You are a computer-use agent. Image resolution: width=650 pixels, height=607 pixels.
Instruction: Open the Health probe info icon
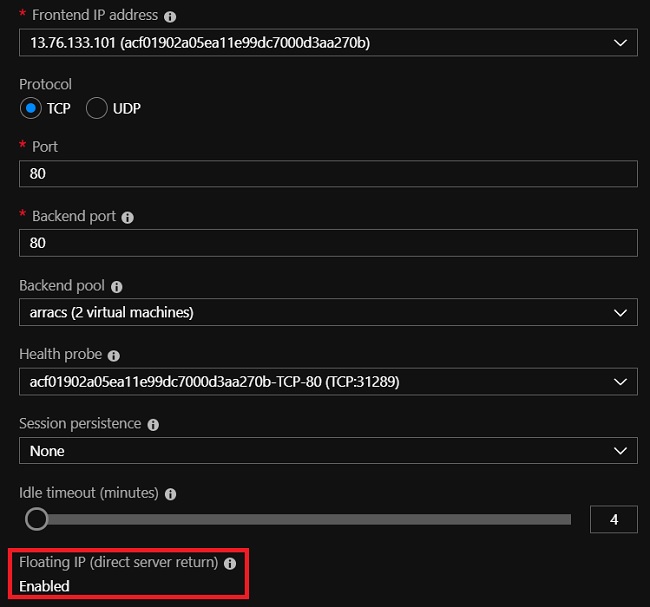coord(114,356)
